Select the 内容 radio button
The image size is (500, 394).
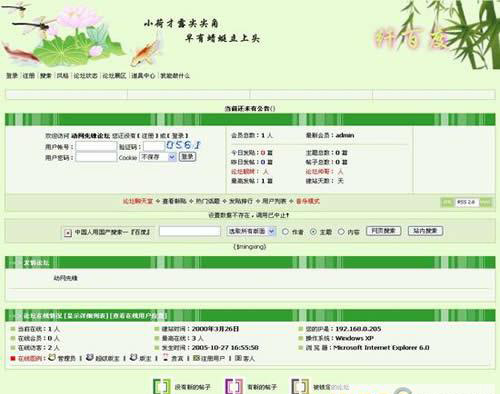click(341, 231)
